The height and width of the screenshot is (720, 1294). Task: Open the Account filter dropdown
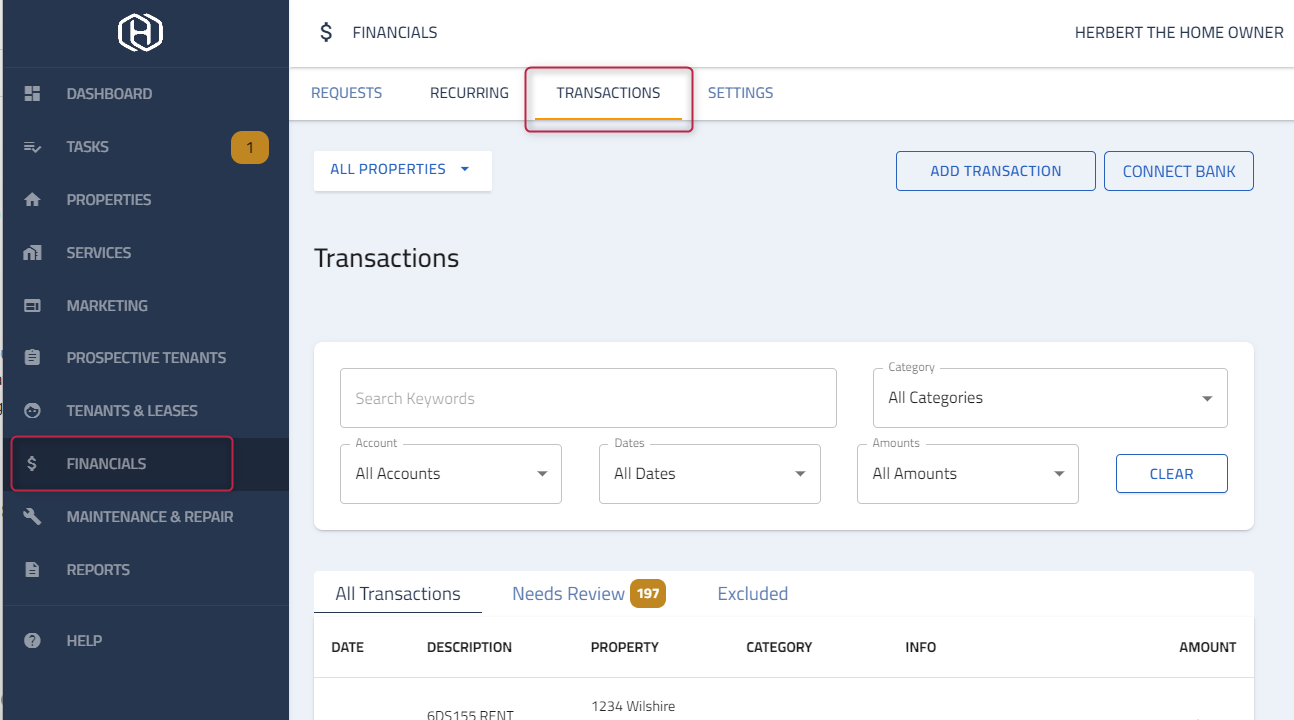[451, 474]
